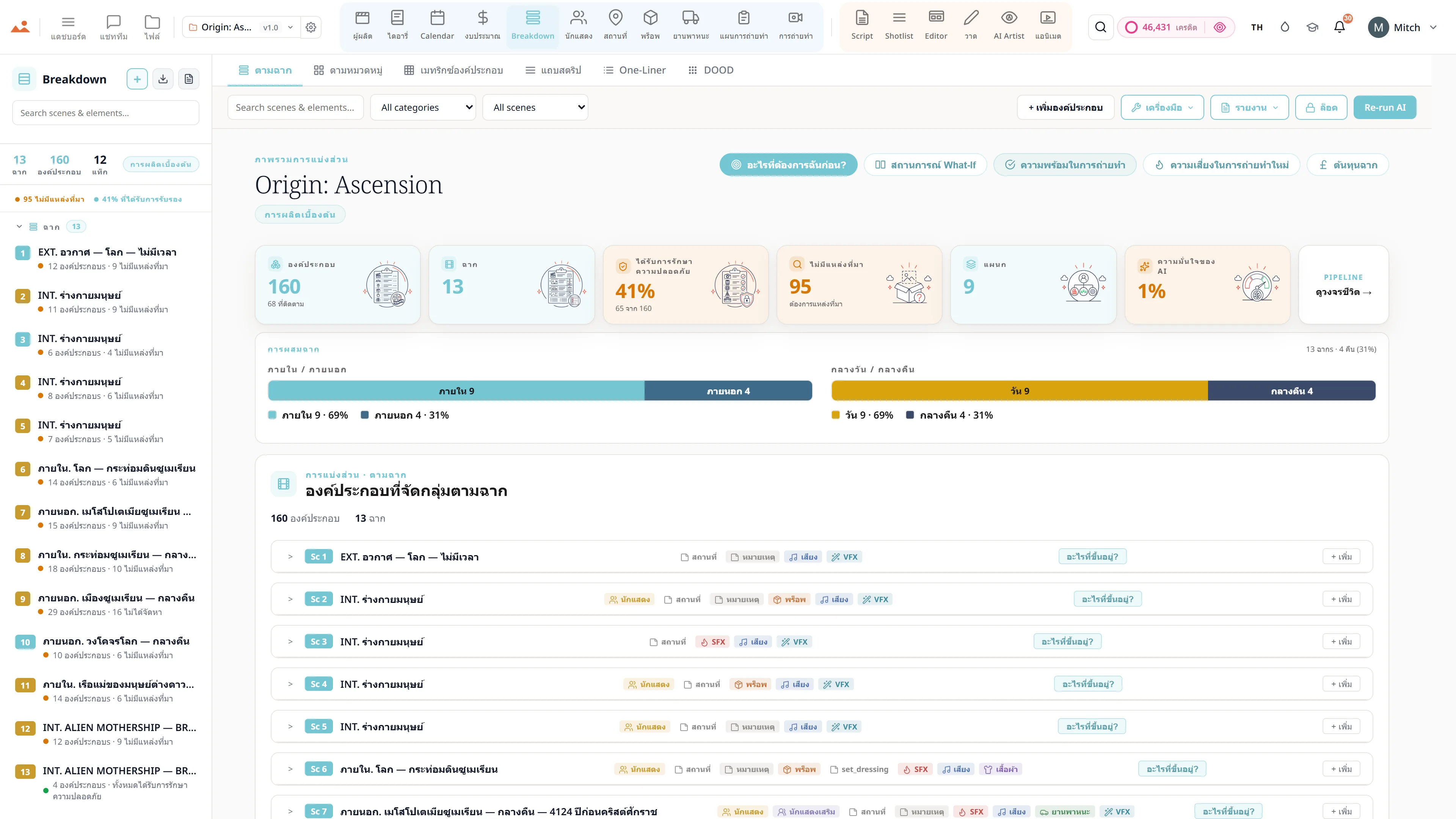Toggle the credits visibility eye icon

[1219, 27]
